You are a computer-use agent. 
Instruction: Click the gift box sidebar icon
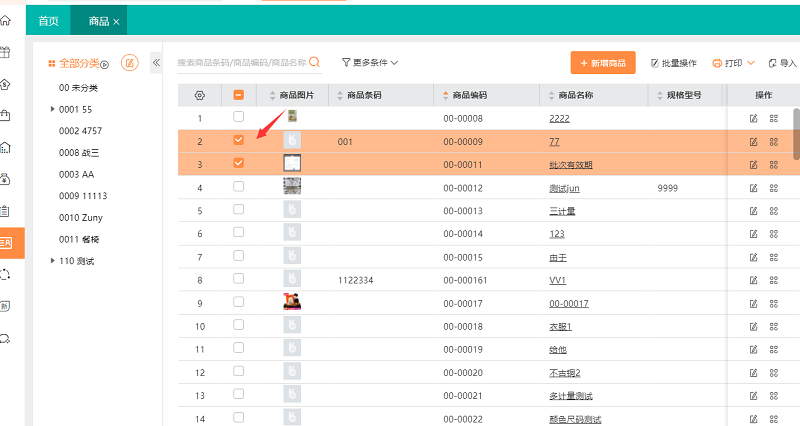pyautogui.click(x=5, y=52)
